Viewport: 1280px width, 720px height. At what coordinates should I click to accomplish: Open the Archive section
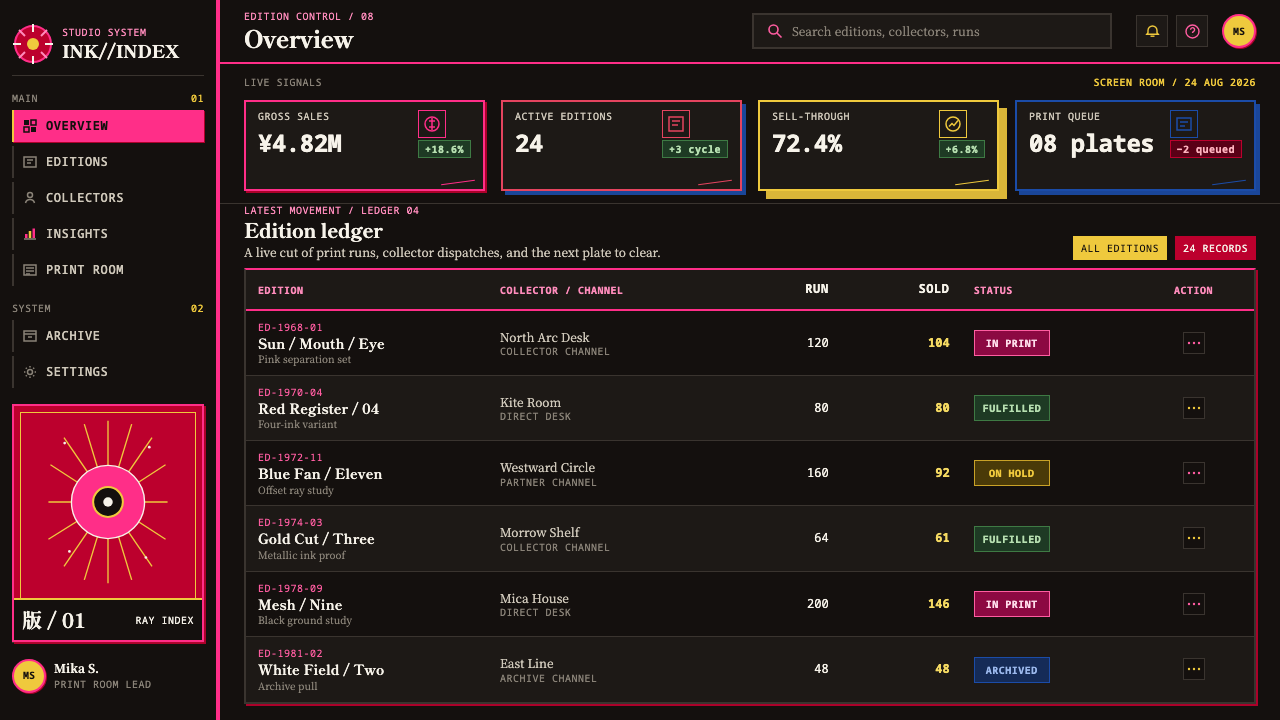pos(108,336)
